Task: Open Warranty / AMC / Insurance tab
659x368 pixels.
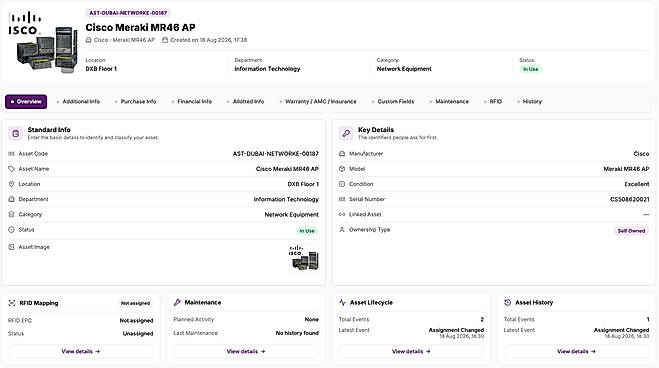Action: click(318, 102)
